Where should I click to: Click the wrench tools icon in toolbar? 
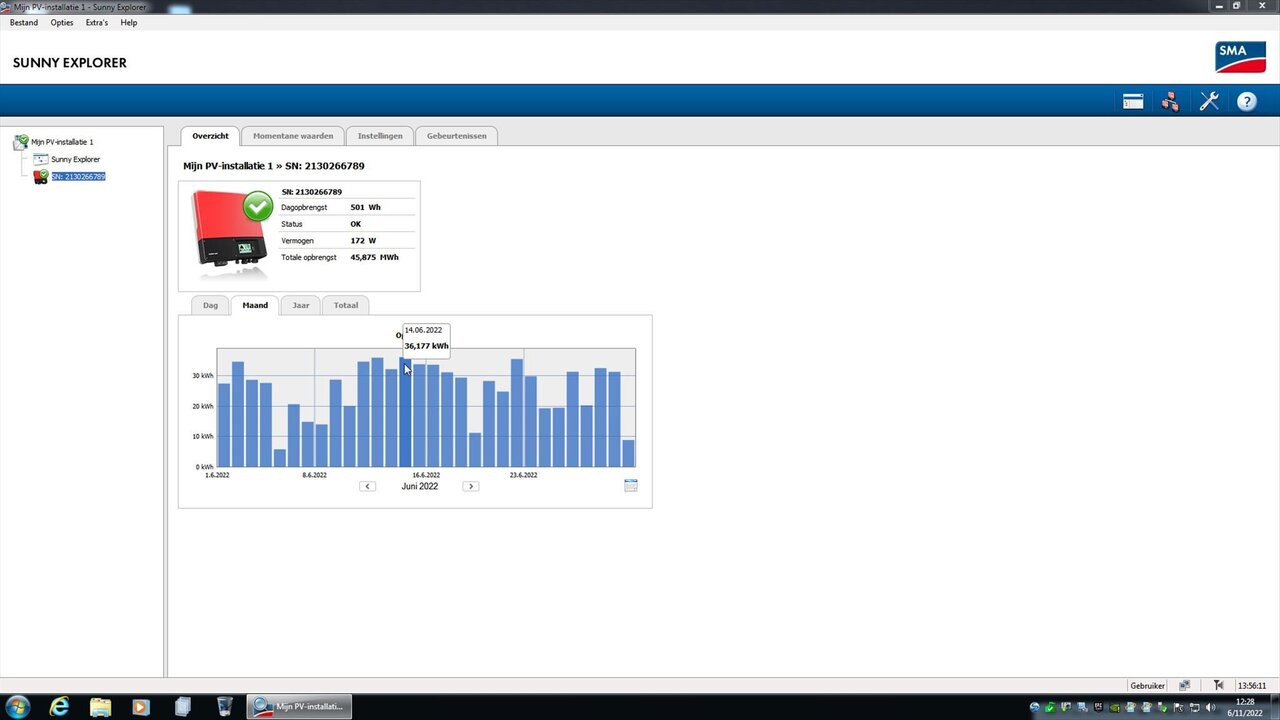[1209, 100]
